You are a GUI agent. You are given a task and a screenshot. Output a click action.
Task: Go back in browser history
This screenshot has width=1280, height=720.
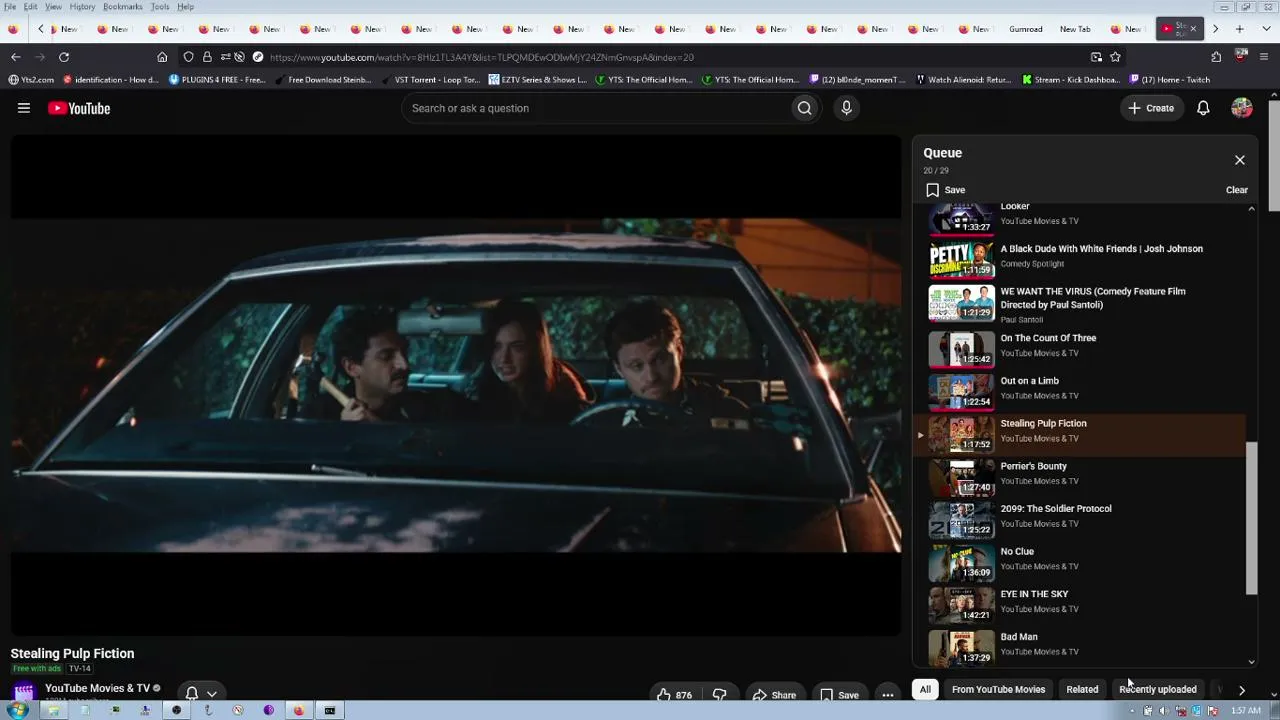click(15, 57)
